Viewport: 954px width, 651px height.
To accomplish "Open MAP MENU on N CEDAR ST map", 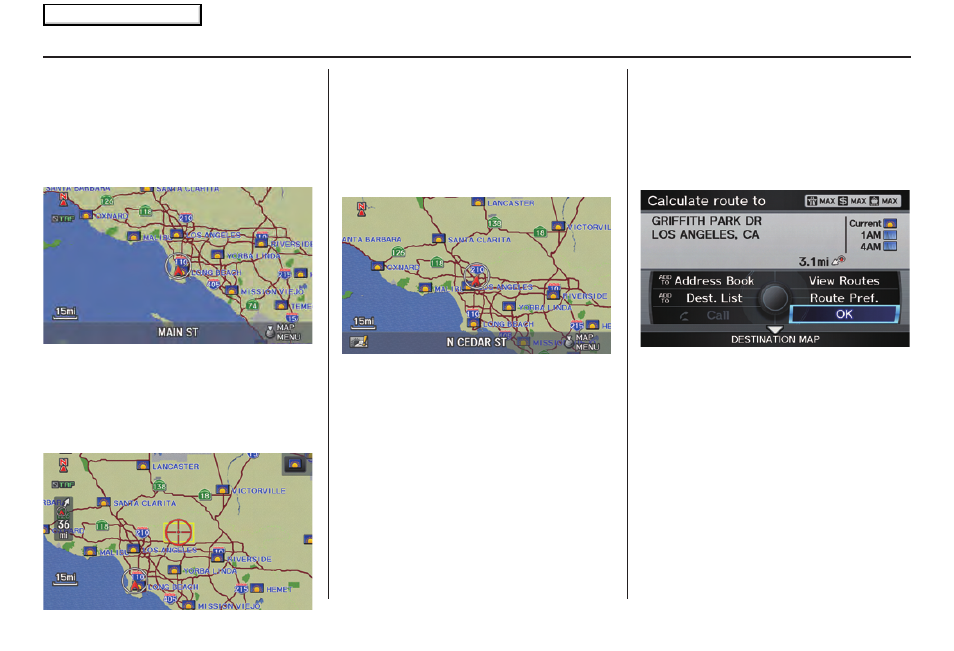I will [583, 342].
